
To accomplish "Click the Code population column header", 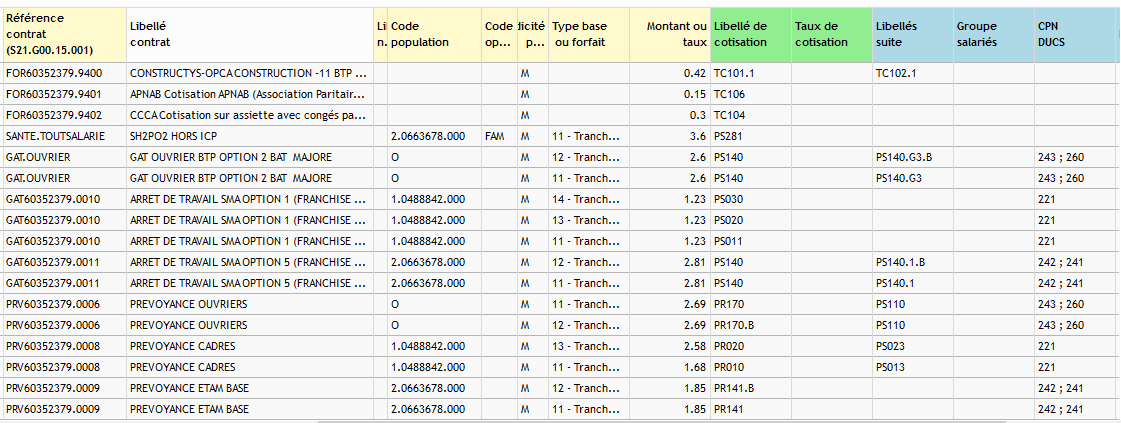I will [x=434, y=34].
